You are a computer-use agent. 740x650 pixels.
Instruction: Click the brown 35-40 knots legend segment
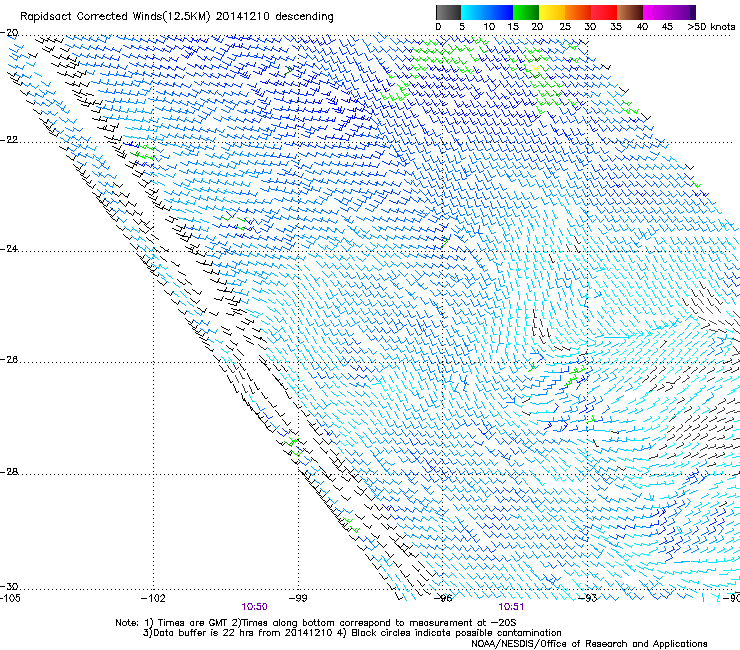[x=630, y=12]
